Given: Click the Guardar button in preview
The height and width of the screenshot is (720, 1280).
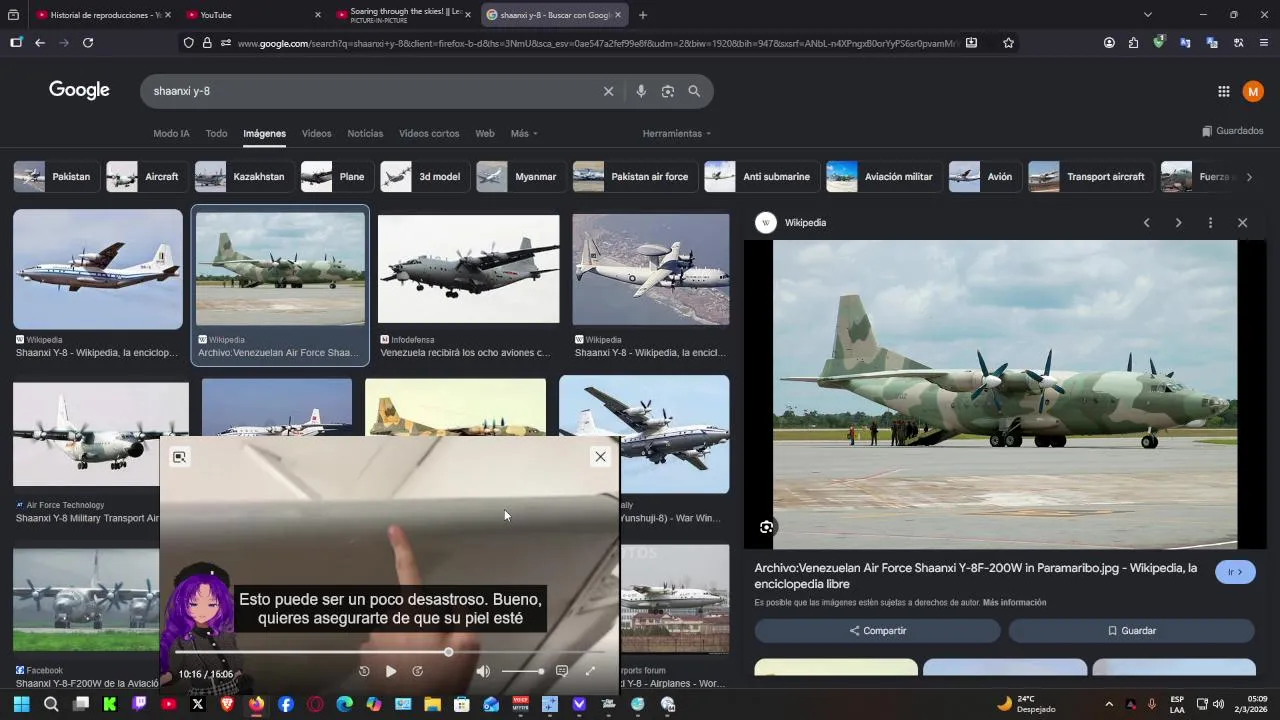Looking at the screenshot, I should 1131,631.
